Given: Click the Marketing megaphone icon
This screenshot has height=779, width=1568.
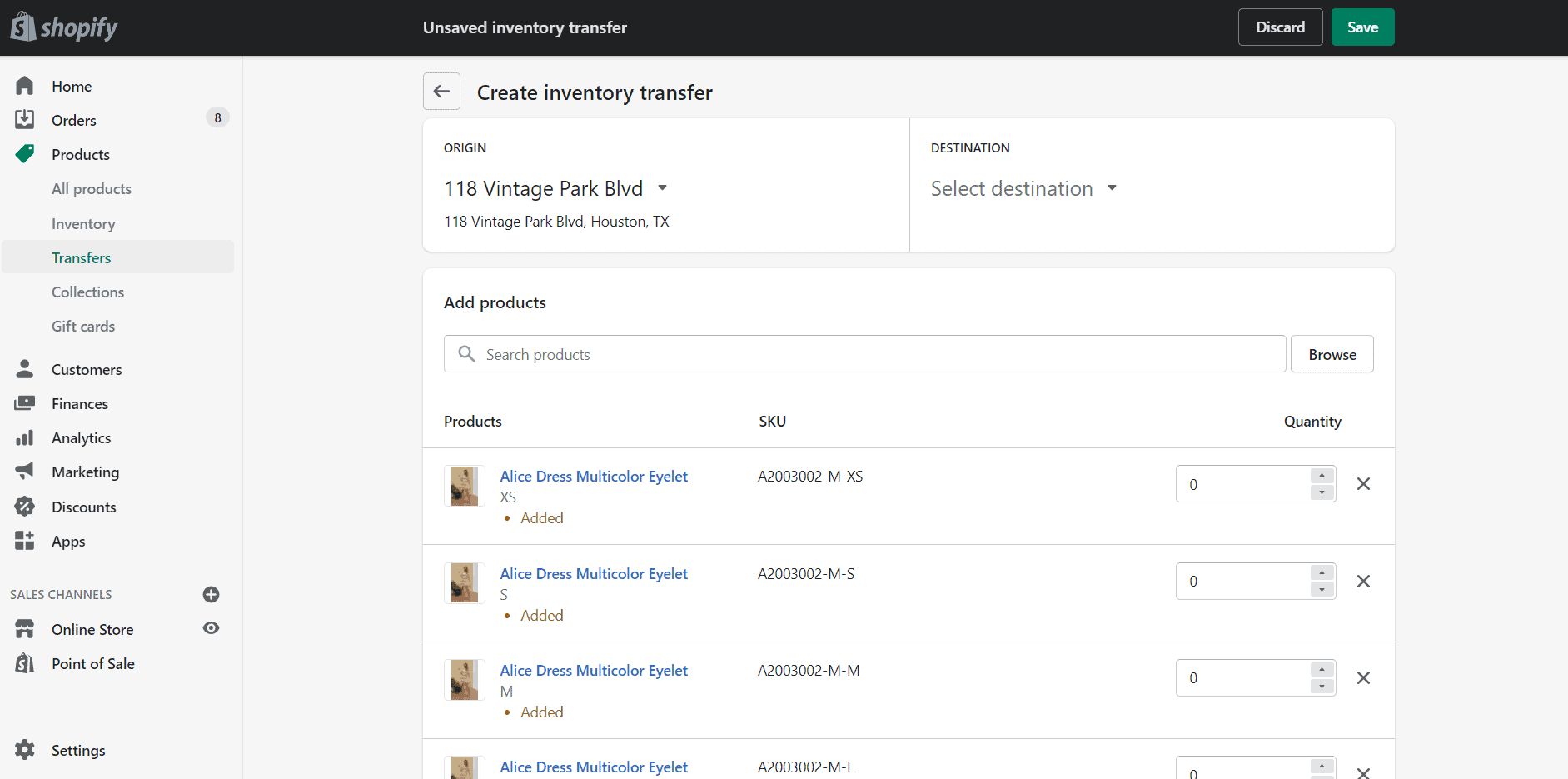Looking at the screenshot, I should (25, 472).
